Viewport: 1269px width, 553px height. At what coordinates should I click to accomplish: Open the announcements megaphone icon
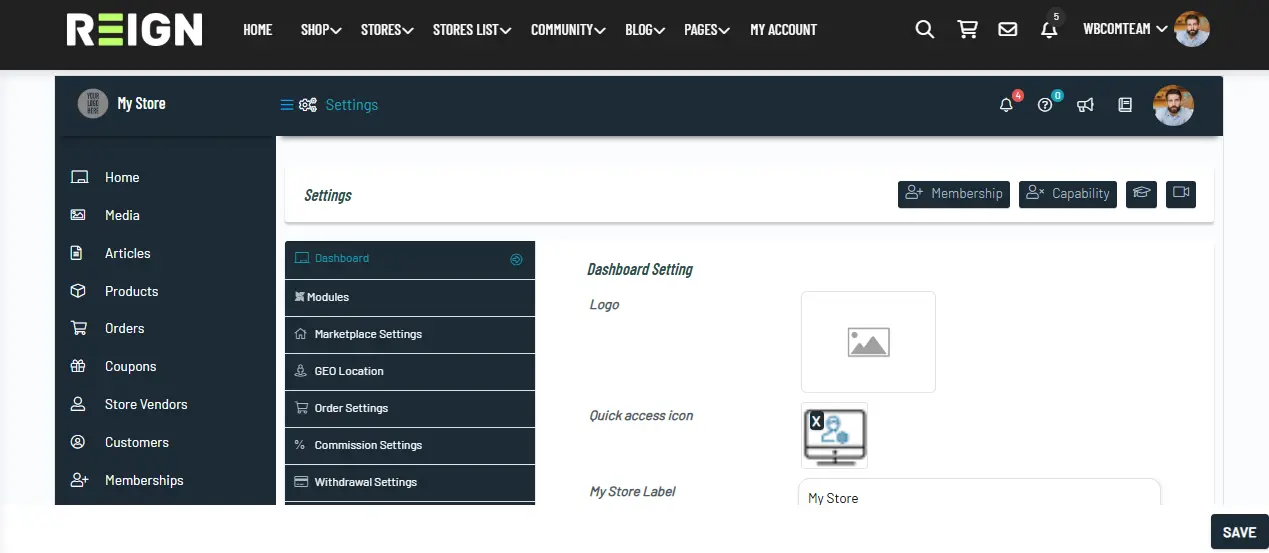[1085, 105]
